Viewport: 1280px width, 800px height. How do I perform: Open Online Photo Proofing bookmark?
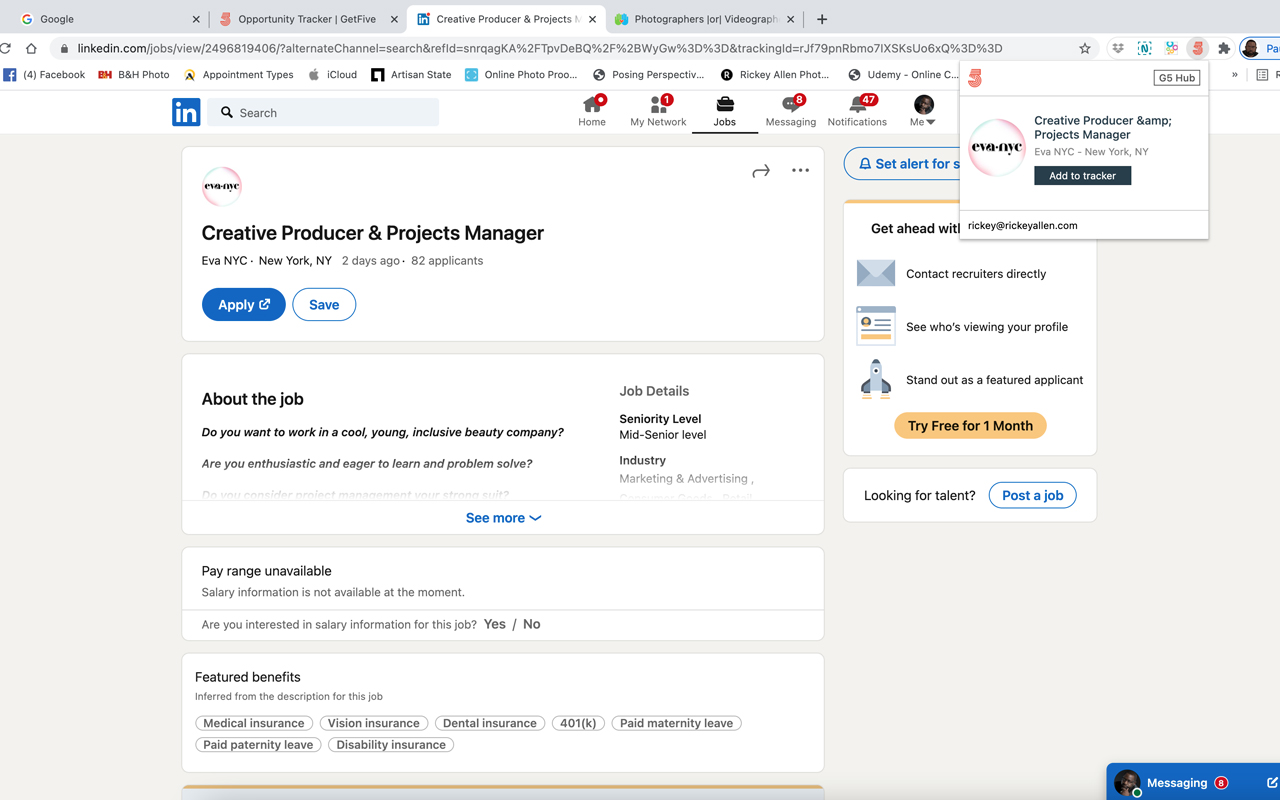pyautogui.click(x=521, y=74)
